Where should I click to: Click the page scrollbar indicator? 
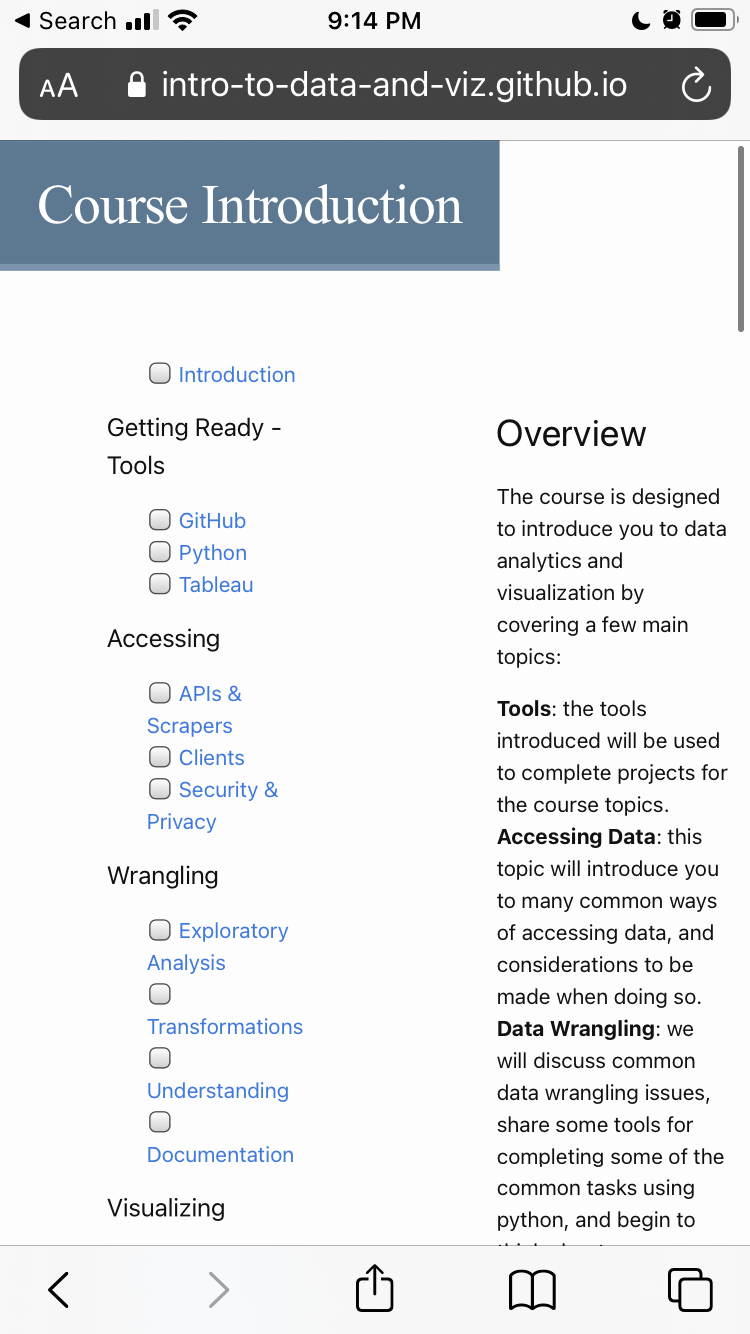point(741,239)
